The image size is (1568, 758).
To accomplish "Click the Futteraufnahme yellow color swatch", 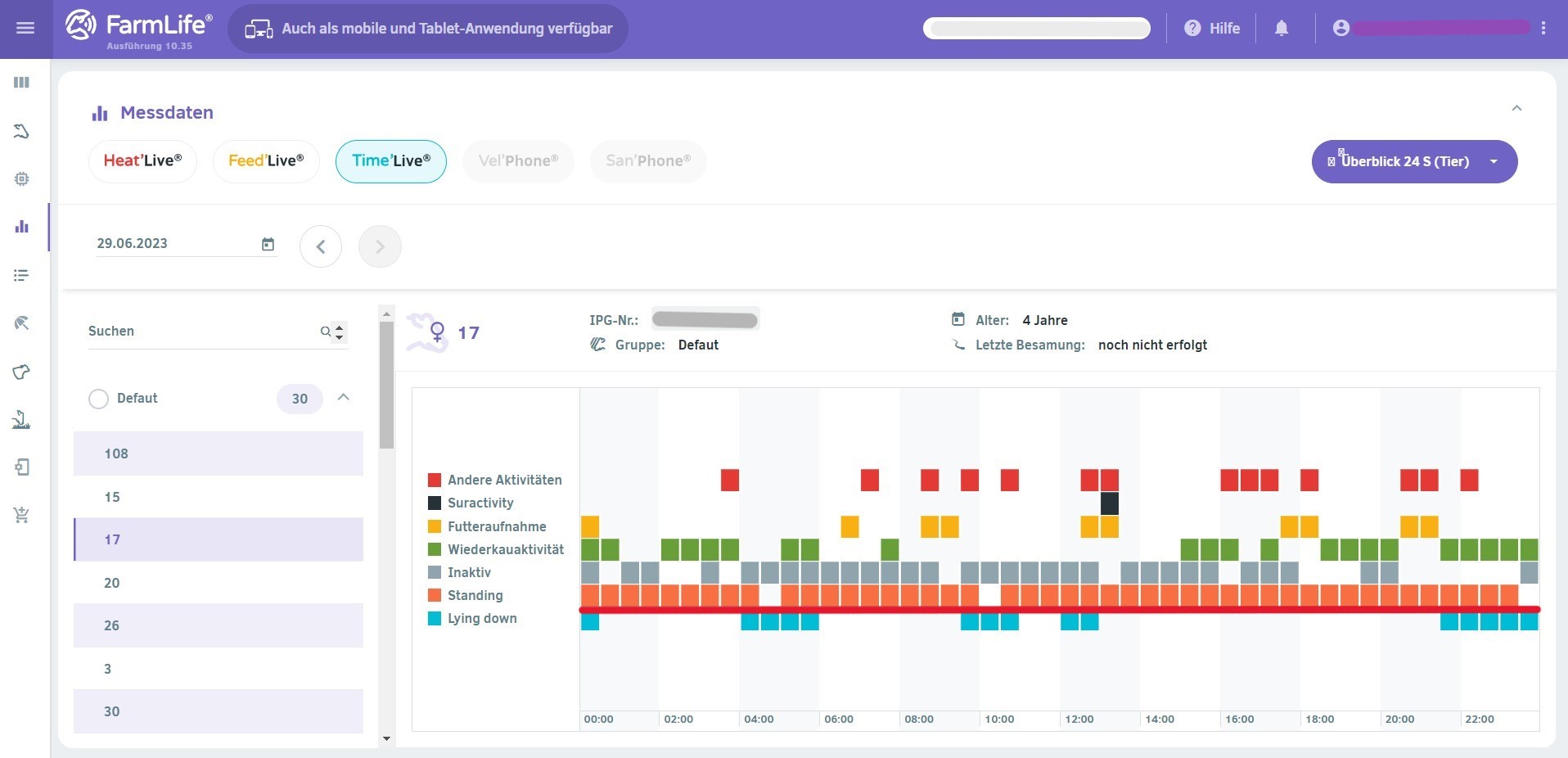I will [435, 526].
